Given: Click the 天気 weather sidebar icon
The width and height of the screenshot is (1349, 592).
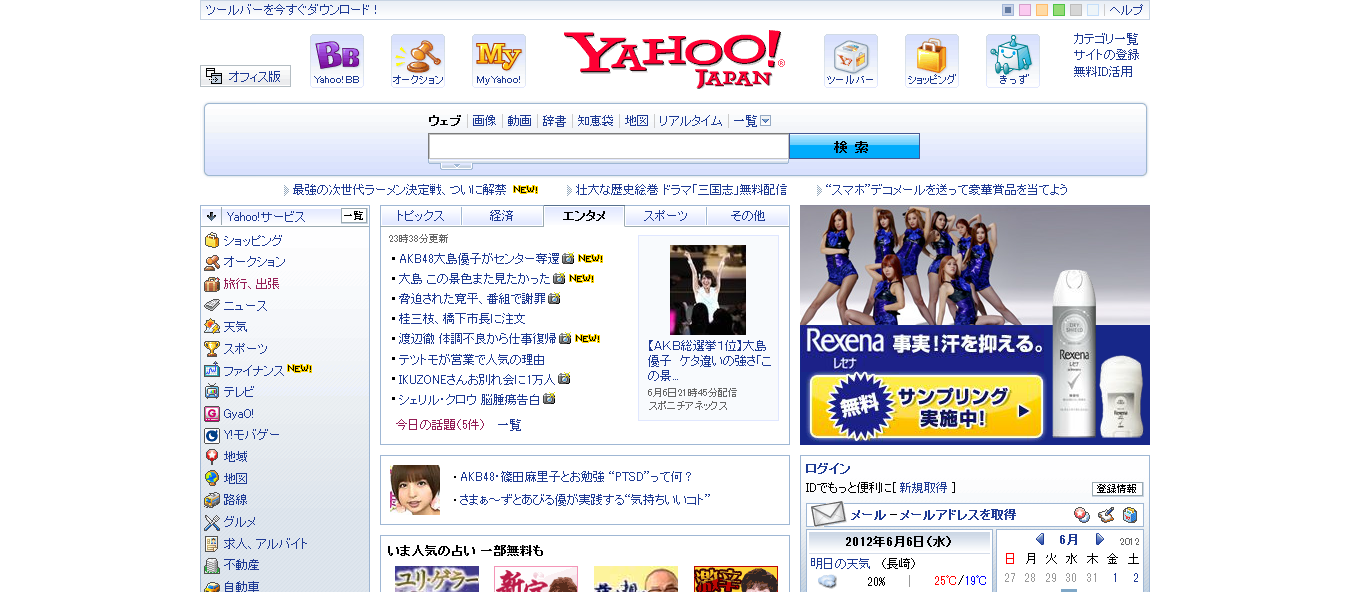Looking at the screenshot, I should pyautogui.click(x=212, y=327).
